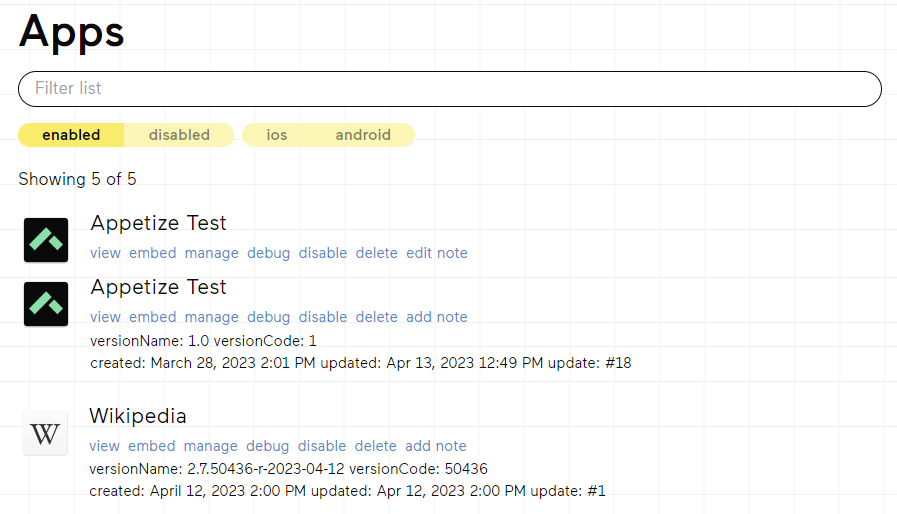897x514 pixels.
Task: Open edit note for first Appetize Test
Action: pos(436,253)
